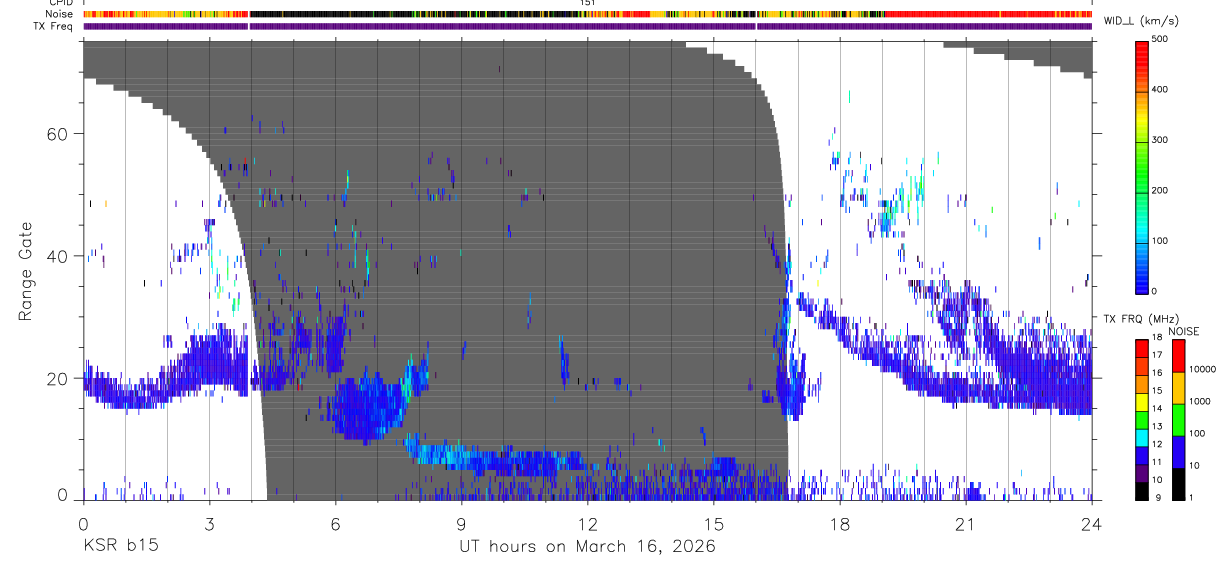The image size is (1228, 567).
Task: Click the x-axis tick label '6'
Action: [335, 524]
